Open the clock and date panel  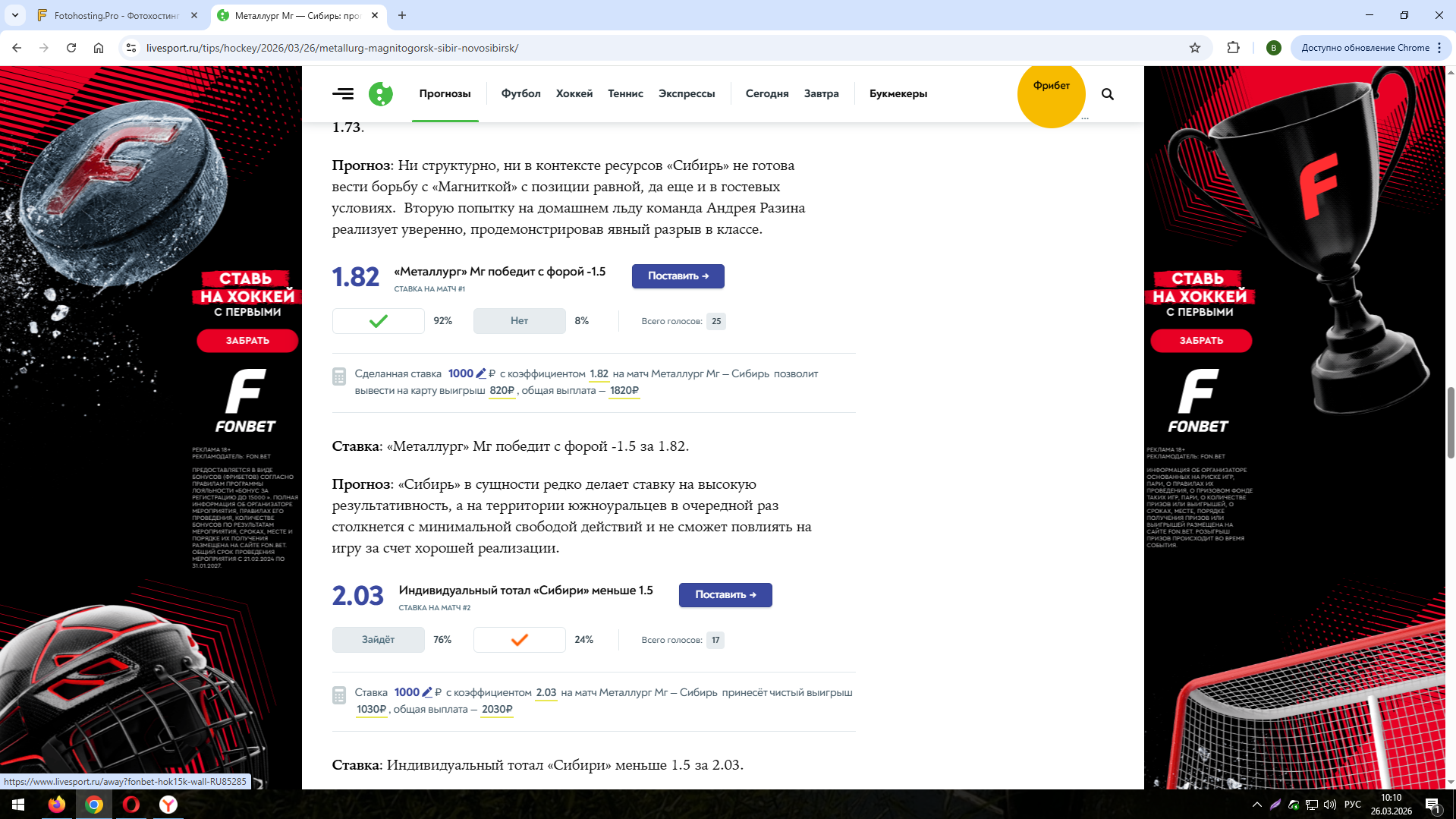1392,805
